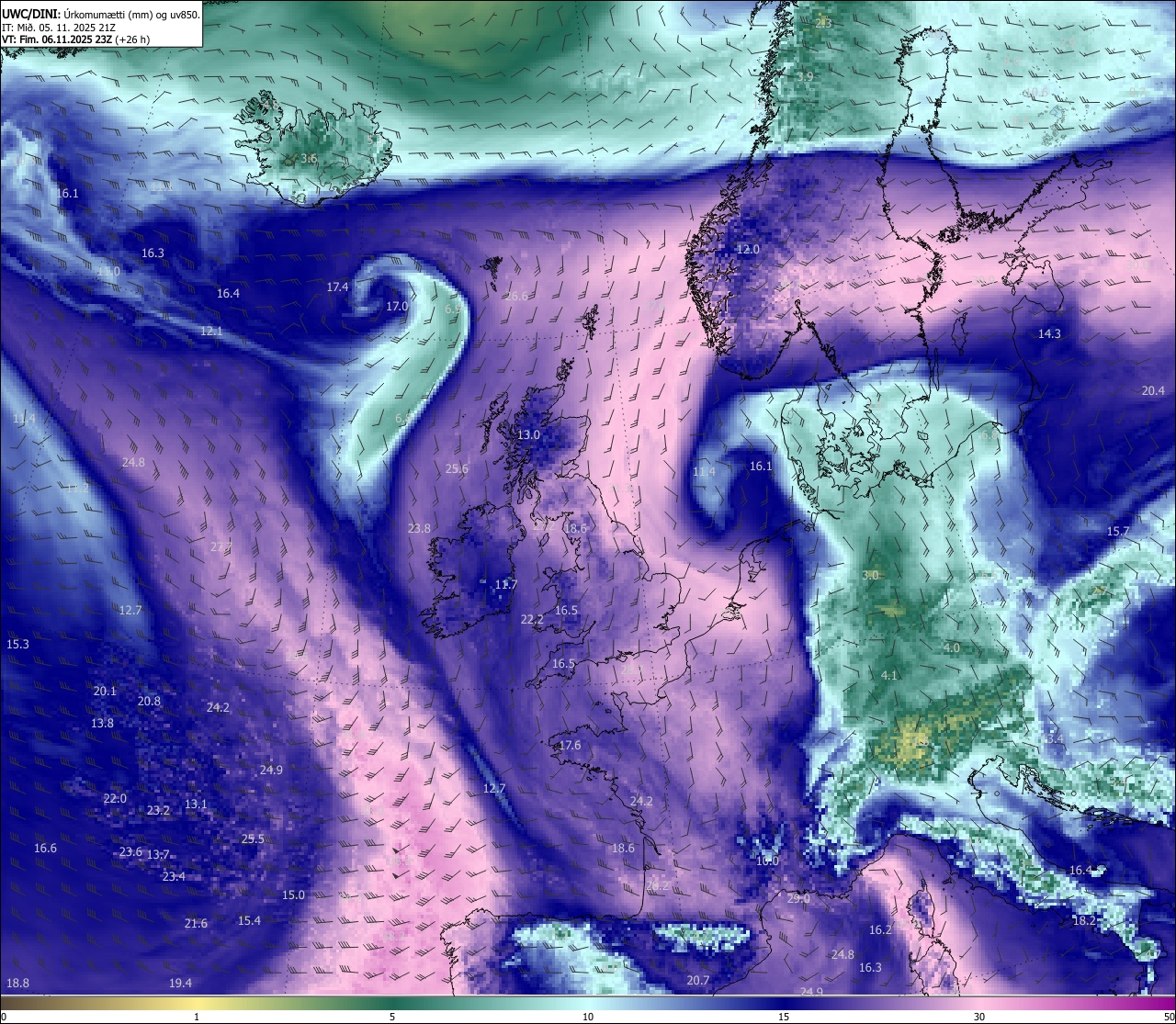Click the 10 tick on the colour scale
Screen dimensions: 1176x1024
588,1017
